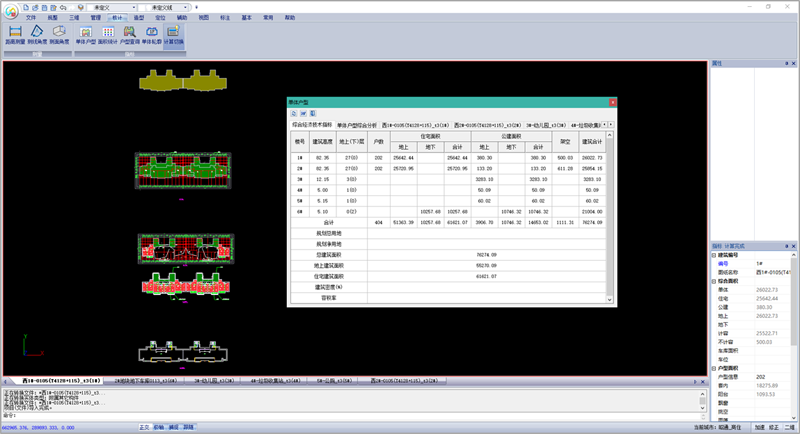Screen dimensions: 800x434
Task: Click the application logo button at top-left
Action: tap(9, 9)
